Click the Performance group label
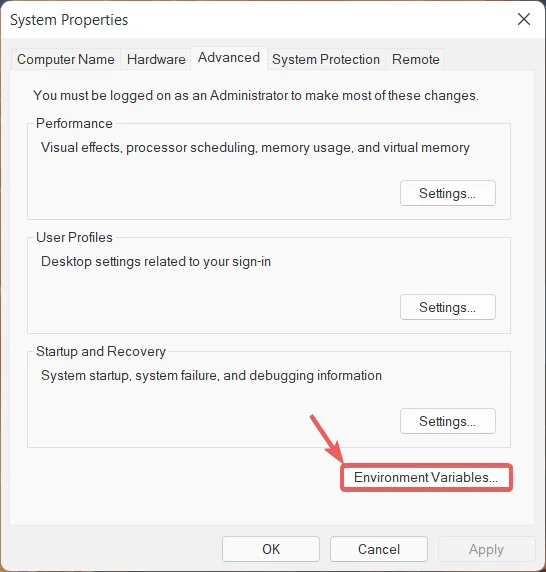 click(74, 123)
